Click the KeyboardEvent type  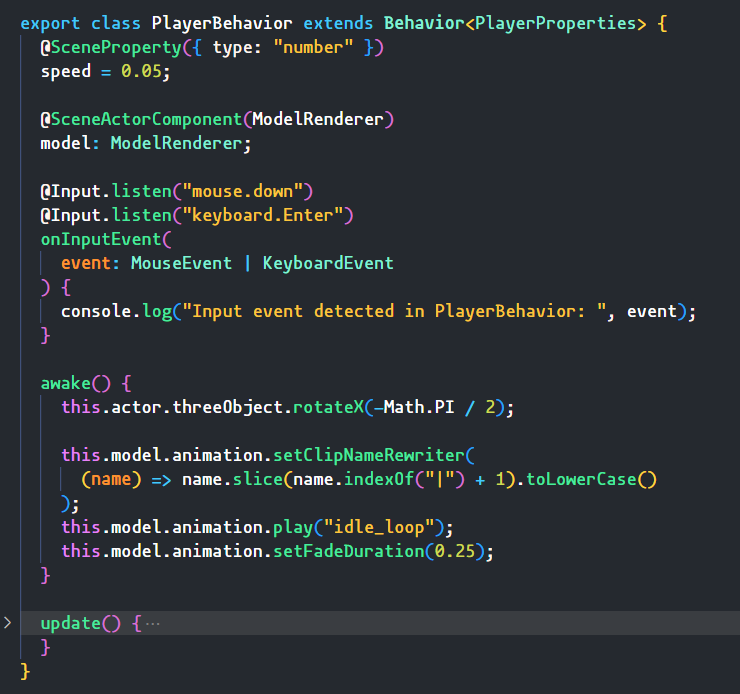point(328,263)
